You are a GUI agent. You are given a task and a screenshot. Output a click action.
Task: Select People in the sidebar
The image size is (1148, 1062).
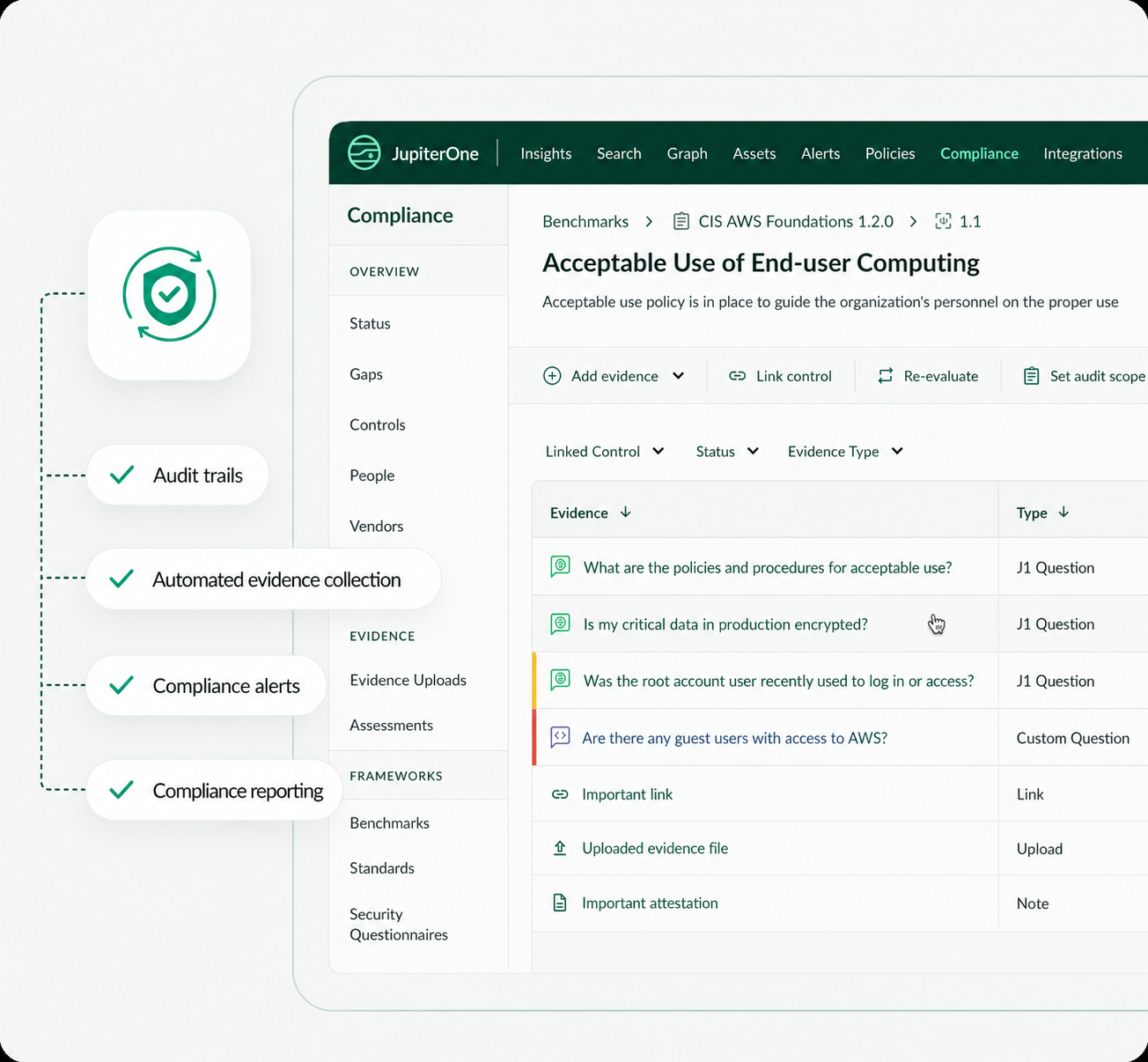pyautogui.click(x=372, y=476)
